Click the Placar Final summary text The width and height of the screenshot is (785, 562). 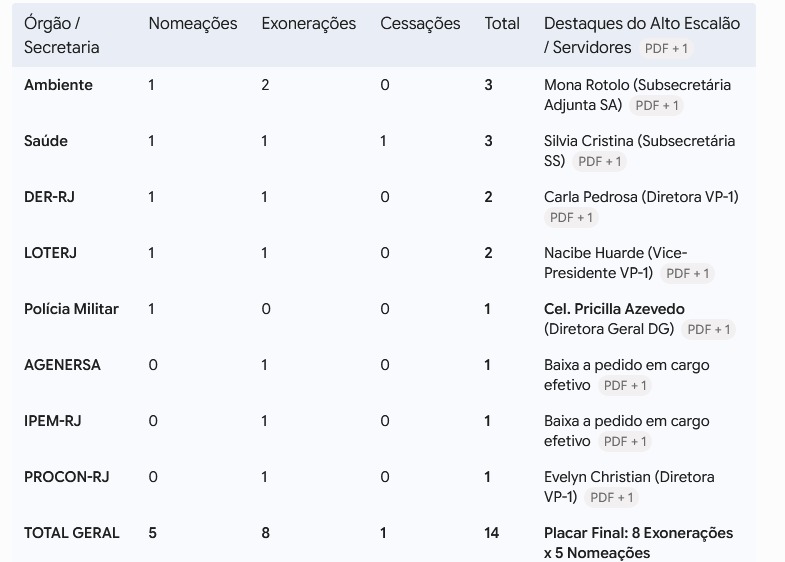coord(638,543)
